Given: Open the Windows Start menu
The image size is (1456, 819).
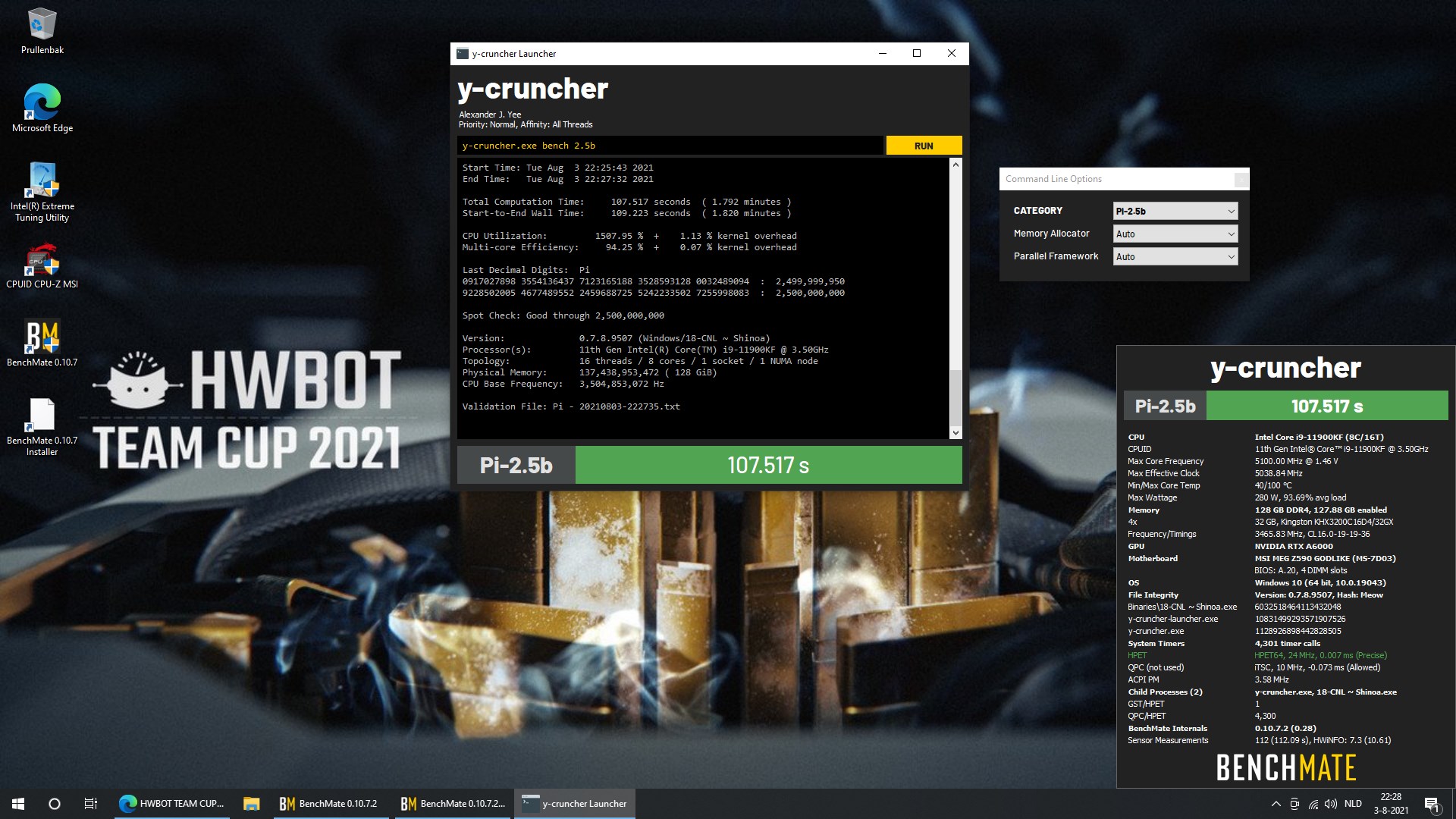Looking at the screenshot, I should pyautogui.click(x=18, y=804).
